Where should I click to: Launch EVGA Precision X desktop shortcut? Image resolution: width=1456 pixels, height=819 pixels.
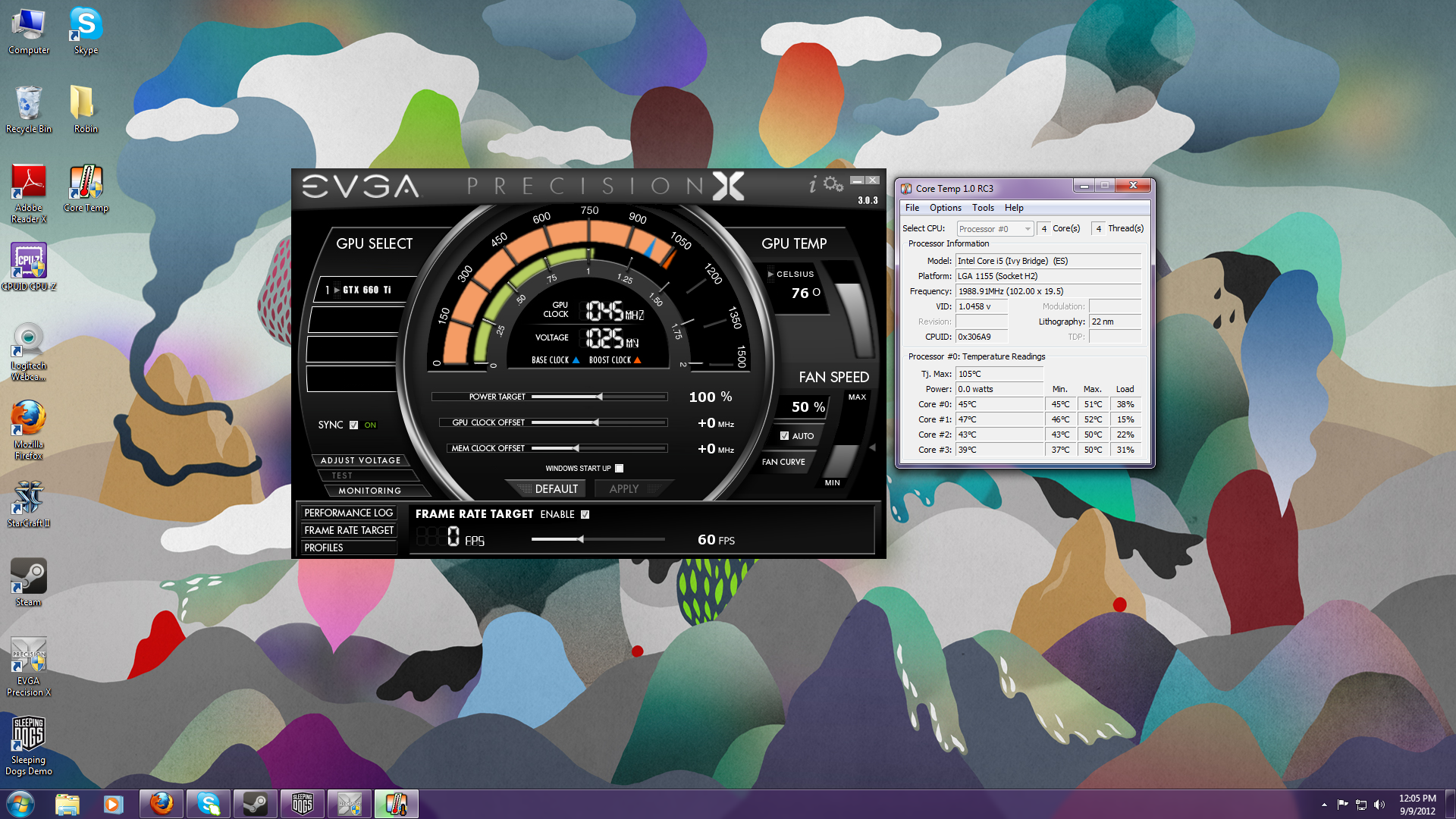tap(29, 667)
